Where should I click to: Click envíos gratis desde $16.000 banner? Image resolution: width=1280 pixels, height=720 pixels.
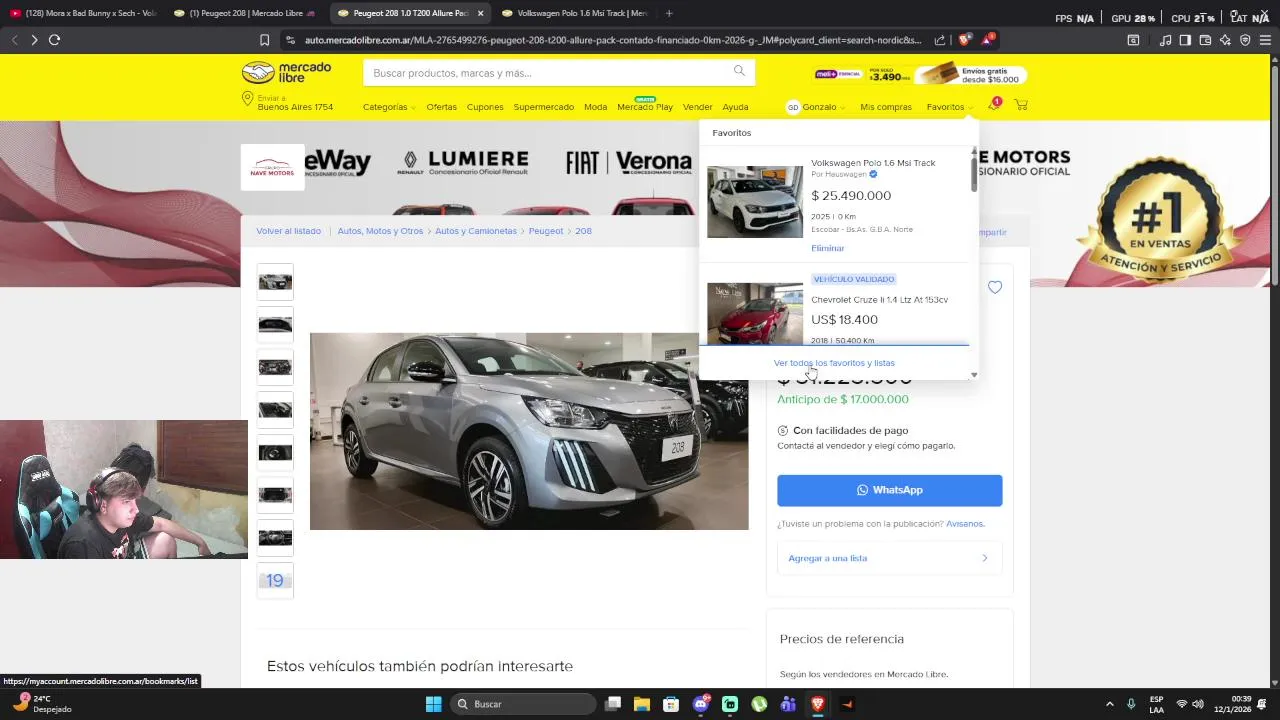point(973,75)
